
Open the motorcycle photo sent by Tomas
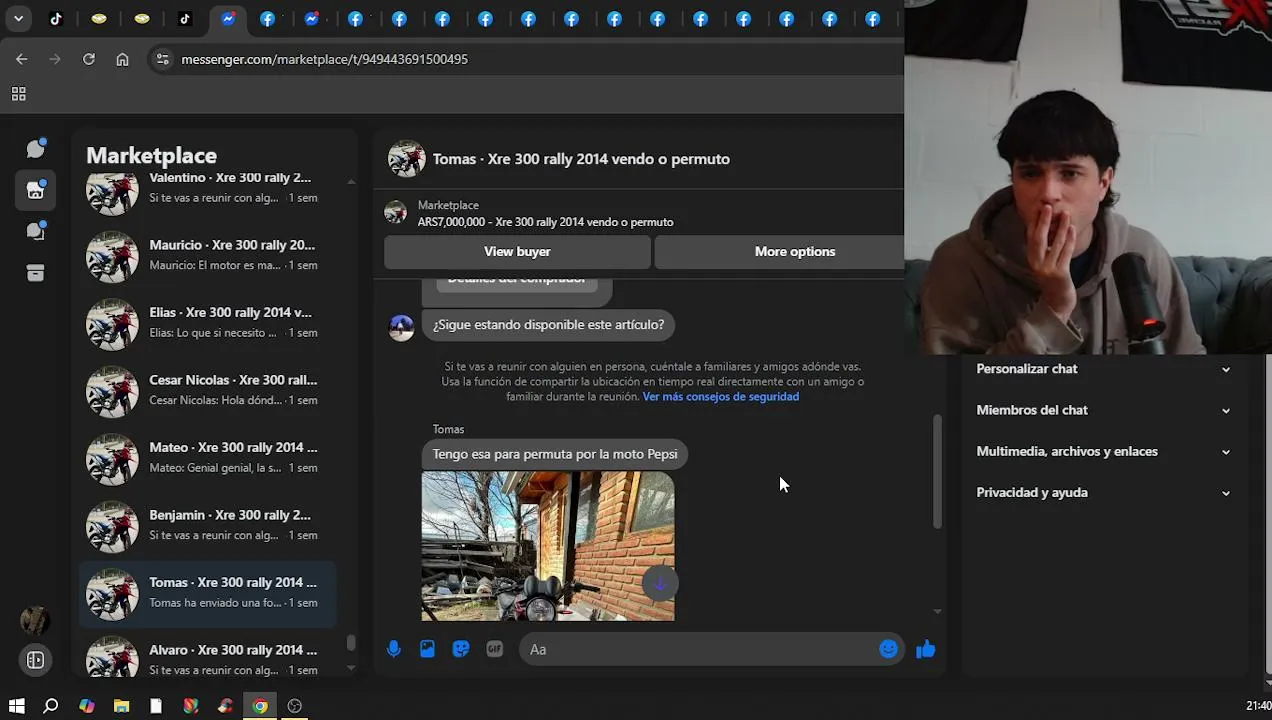tap(548, 546)
